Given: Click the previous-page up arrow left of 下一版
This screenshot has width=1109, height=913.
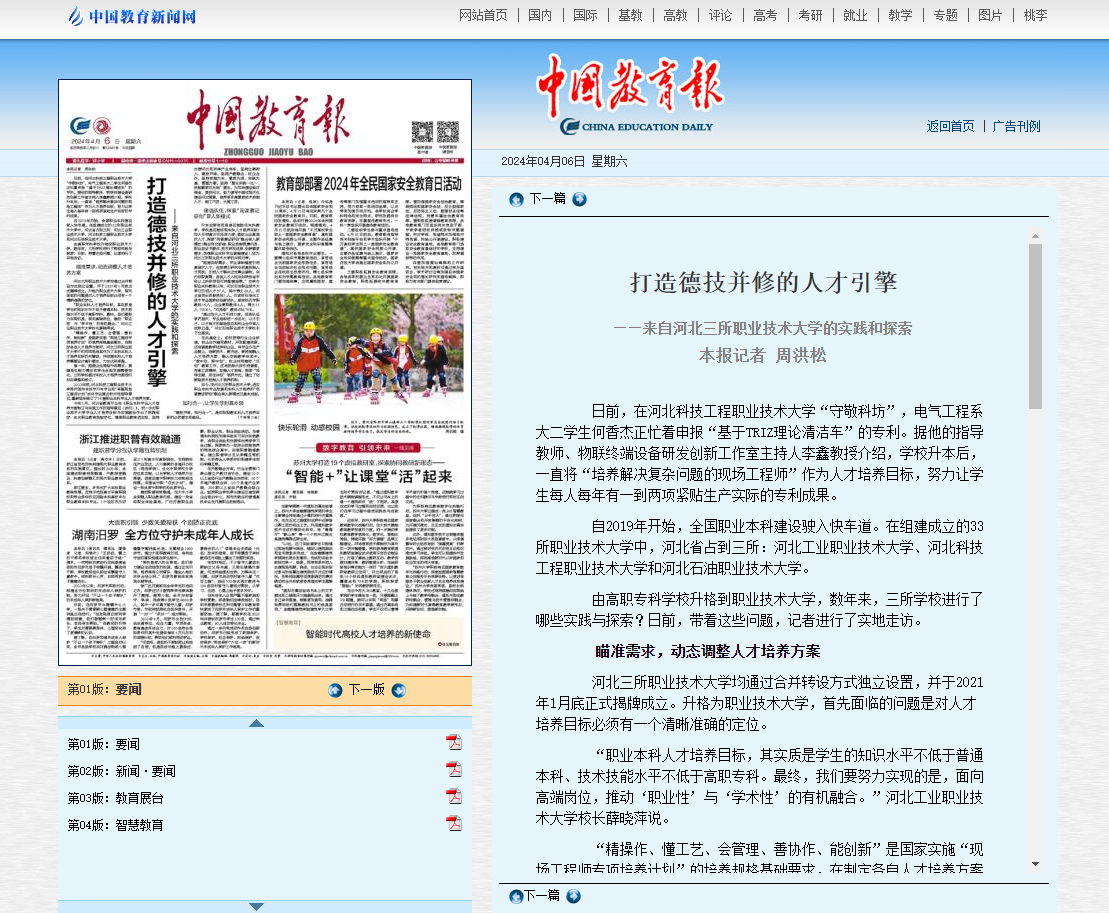Looking at the screenshot, I should (335, 690).
